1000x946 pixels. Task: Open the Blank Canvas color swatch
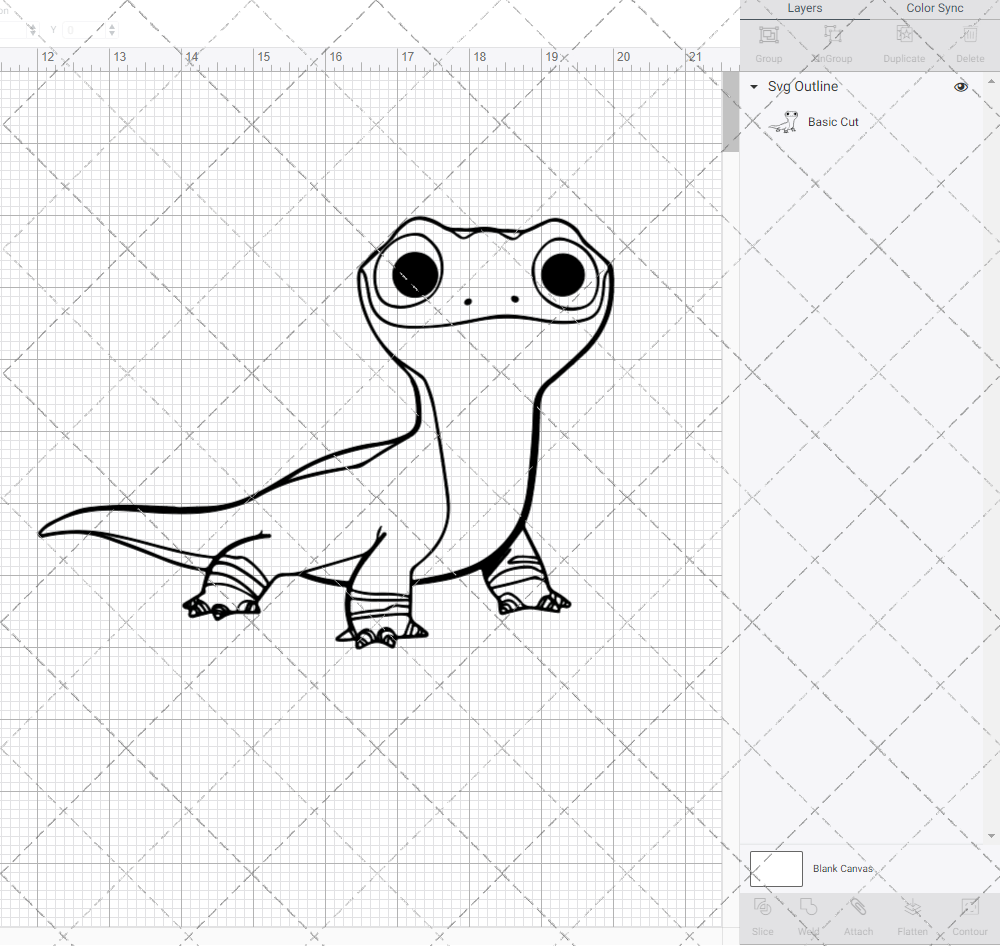point(776,868)
